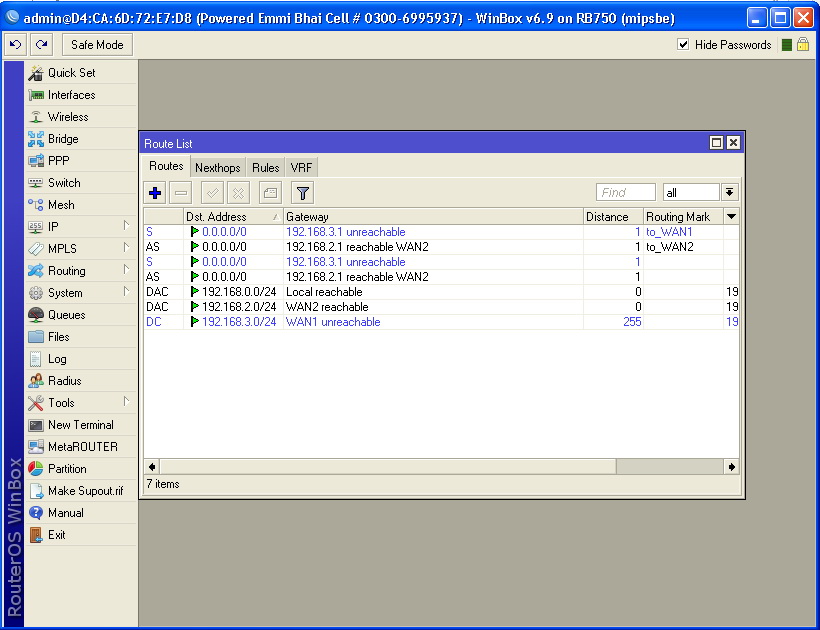
Task: Click the 'all' filter combo box
Action: coord(691,192)
